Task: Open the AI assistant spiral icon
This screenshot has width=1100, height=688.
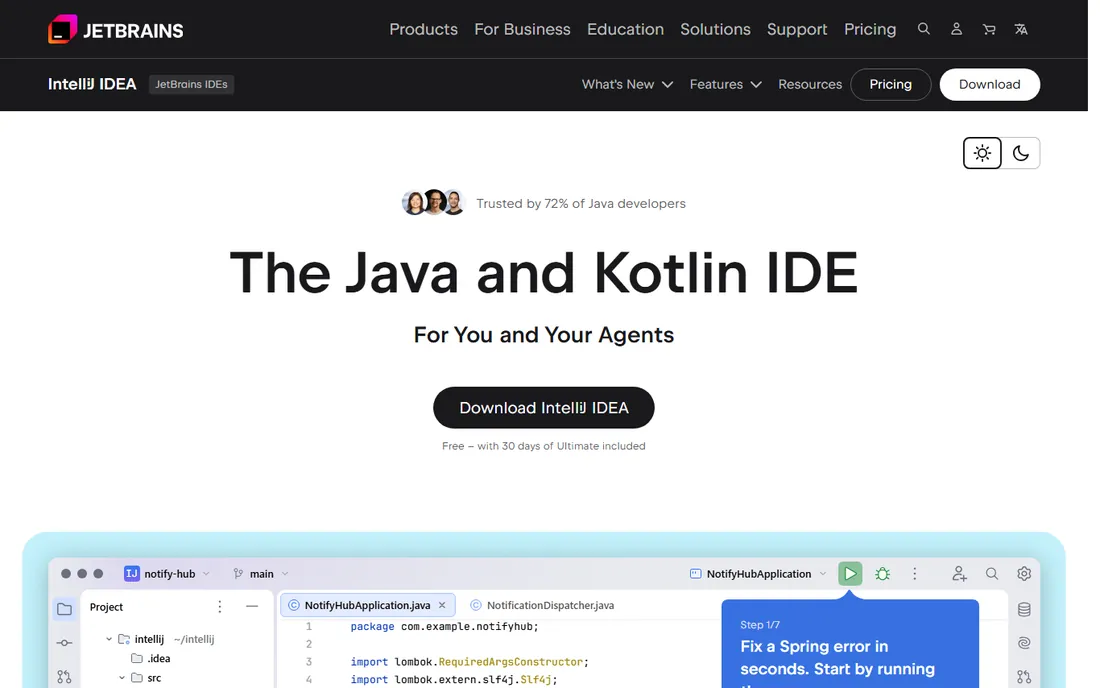Action: [x=1024, y=643]
